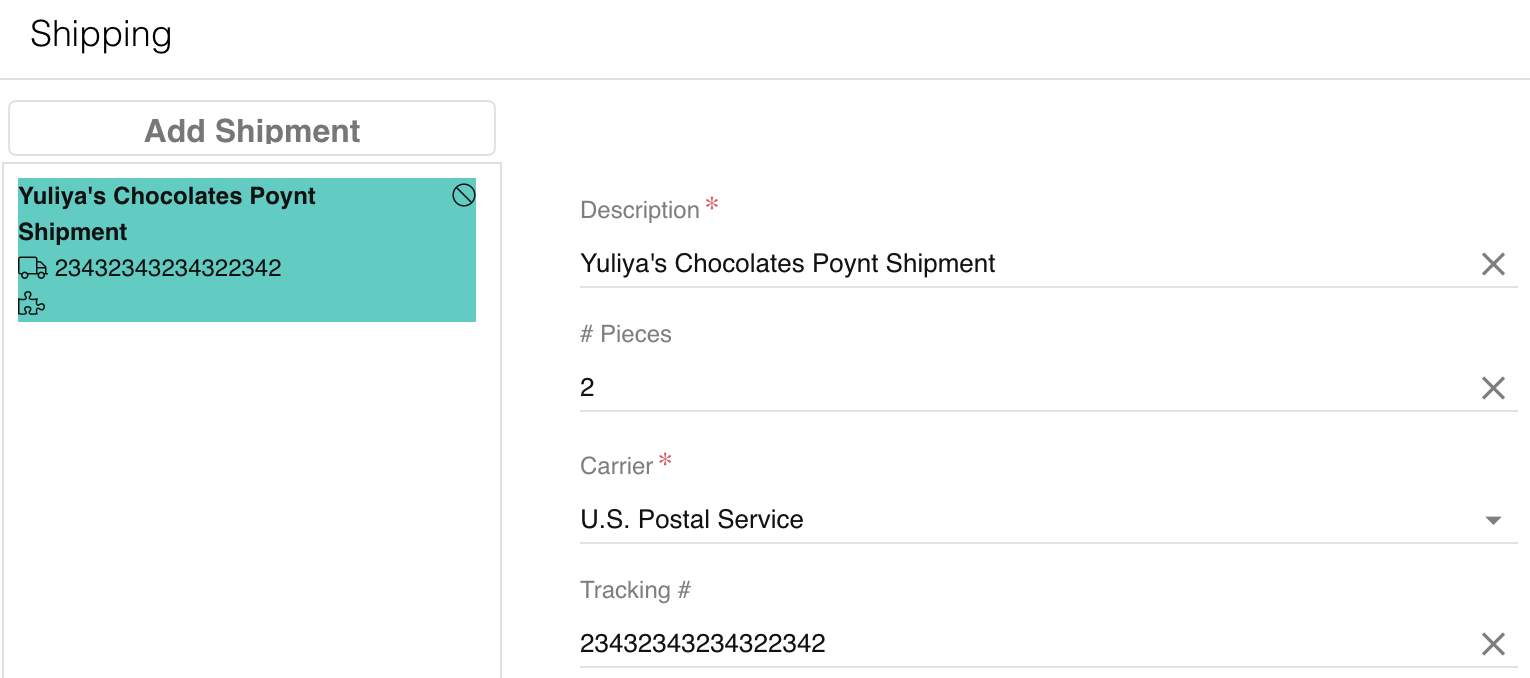Image resolution: width=1530 pixels, height=678 pixels.
Task: Focus the Tracking # input field
Action: (1025, 643)
